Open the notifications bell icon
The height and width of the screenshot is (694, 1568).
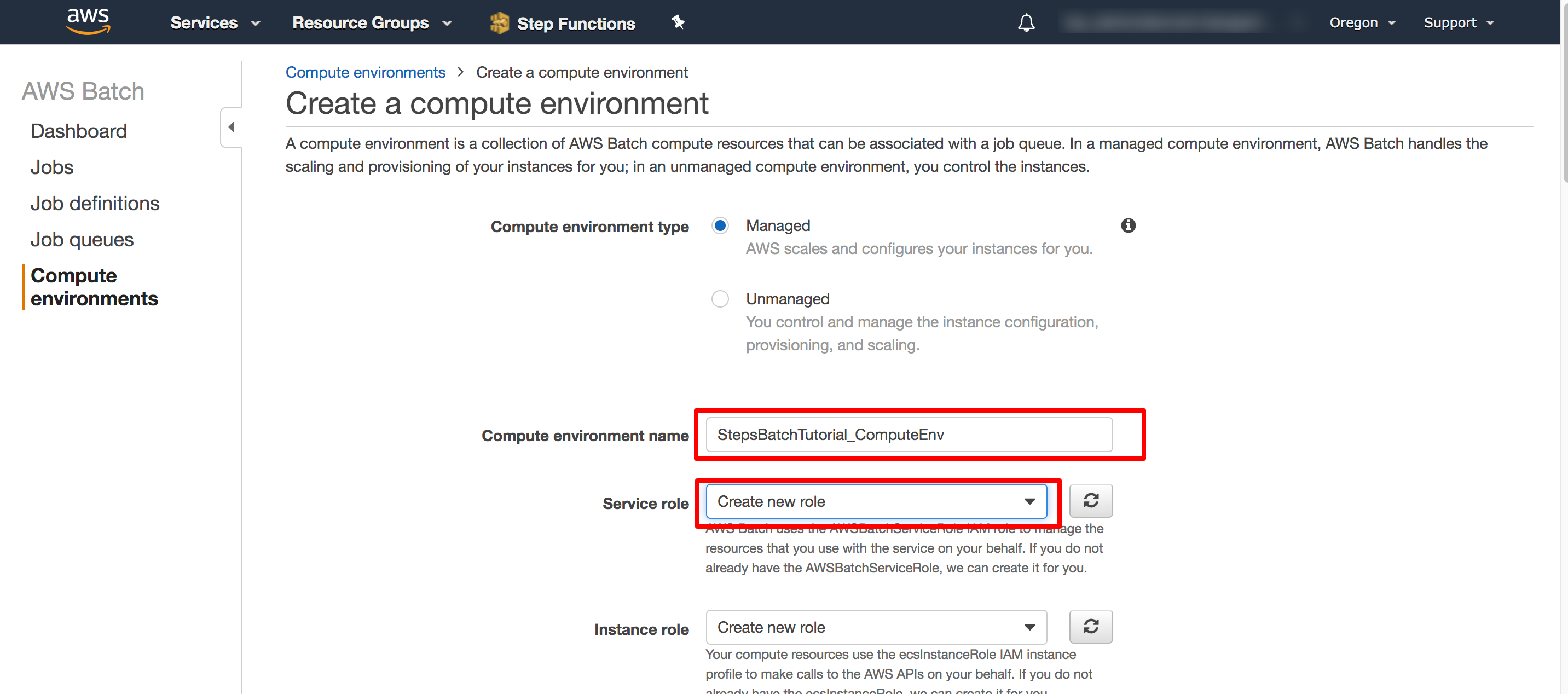pos(1026,22)
